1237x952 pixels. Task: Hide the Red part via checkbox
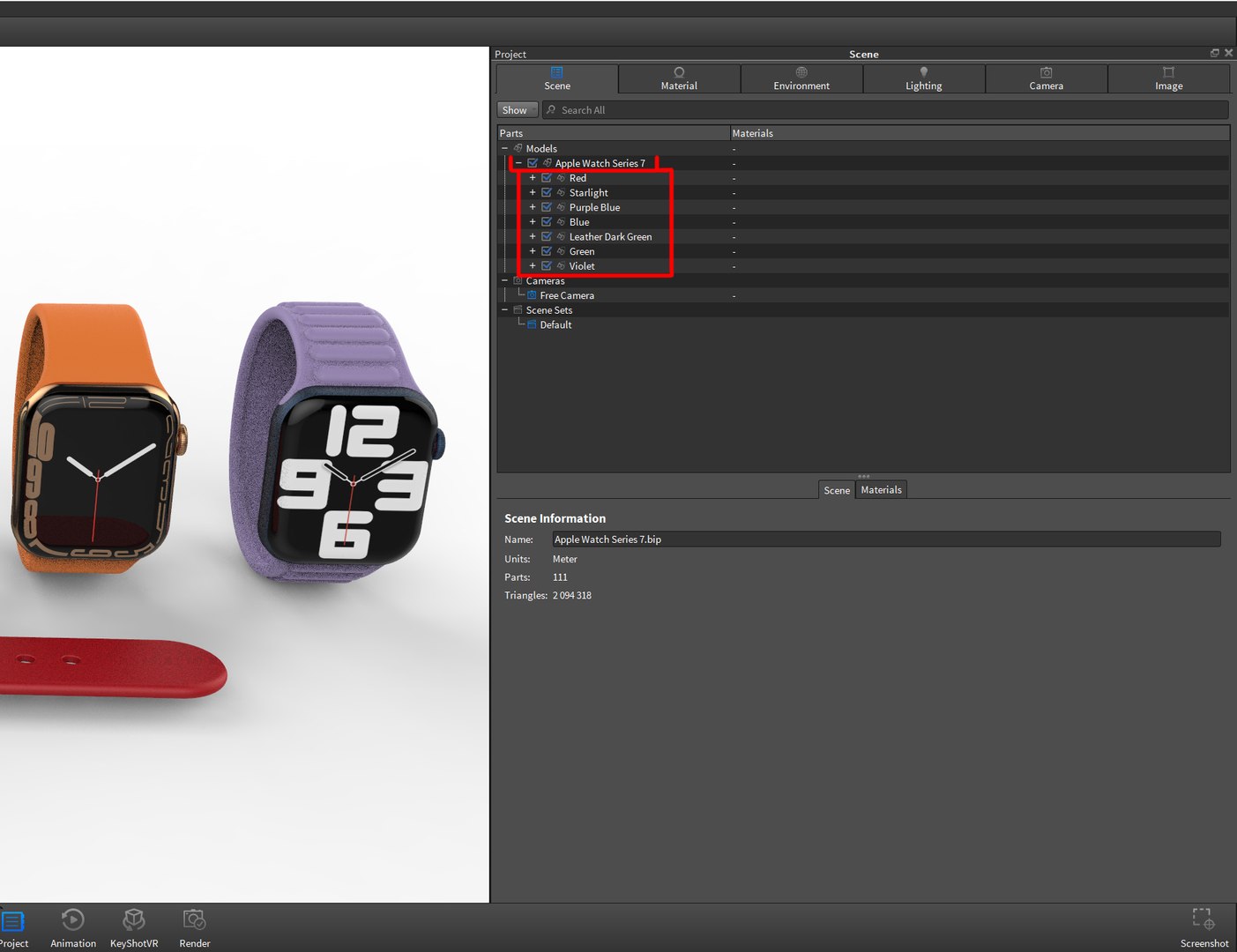(x=547, y=178)
